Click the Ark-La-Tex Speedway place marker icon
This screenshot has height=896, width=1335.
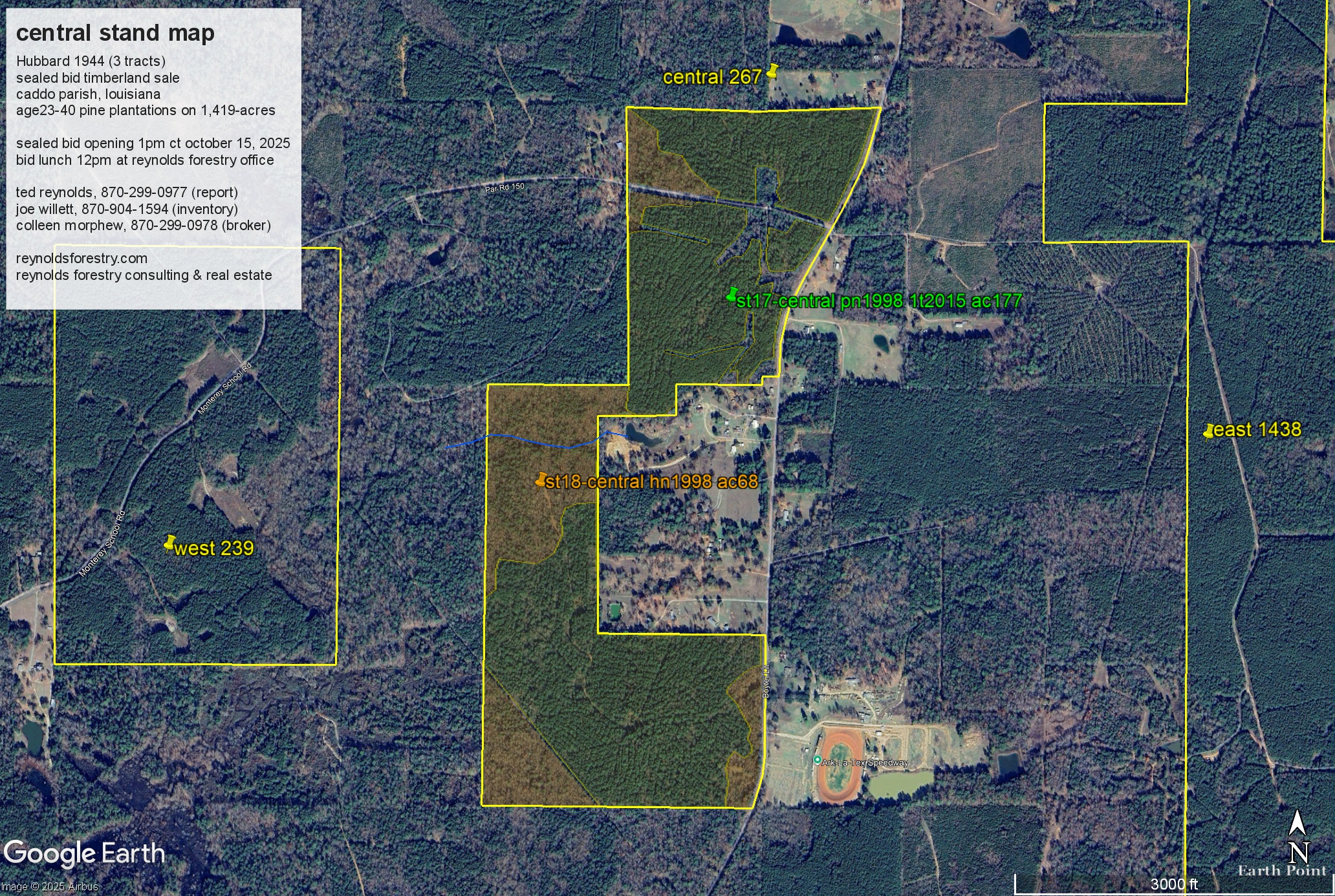click(x=817, y=760)
